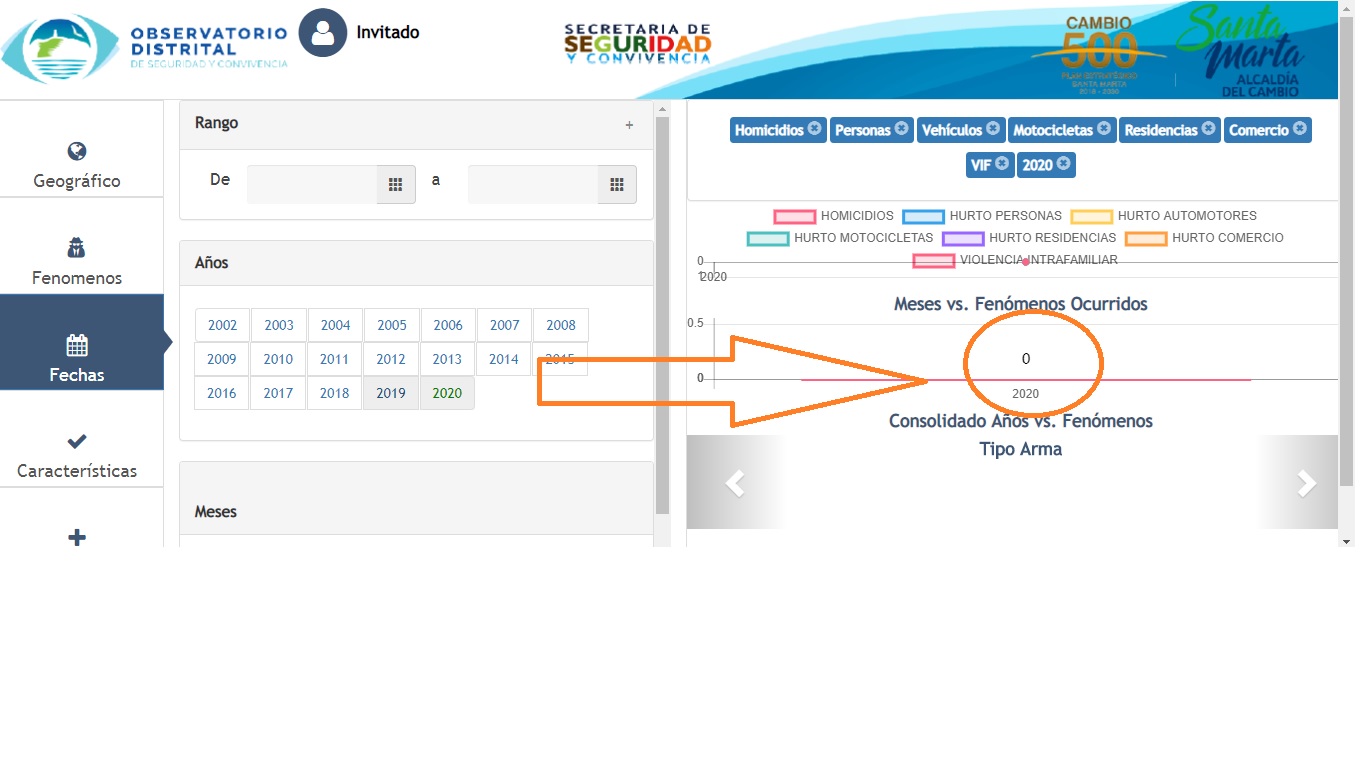Screen dimensions: 1366x768
Task: Deselect the 2019 year button
Action: (391, 393)
